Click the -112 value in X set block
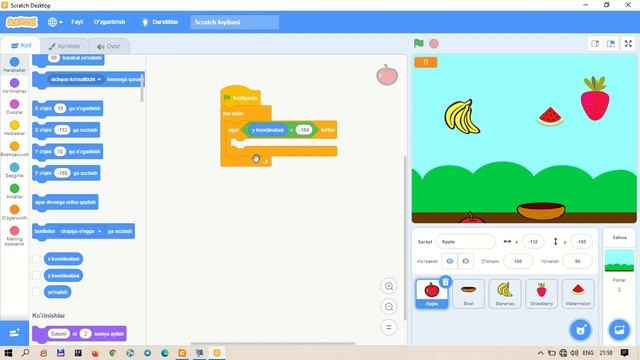 tap(62, 130)
